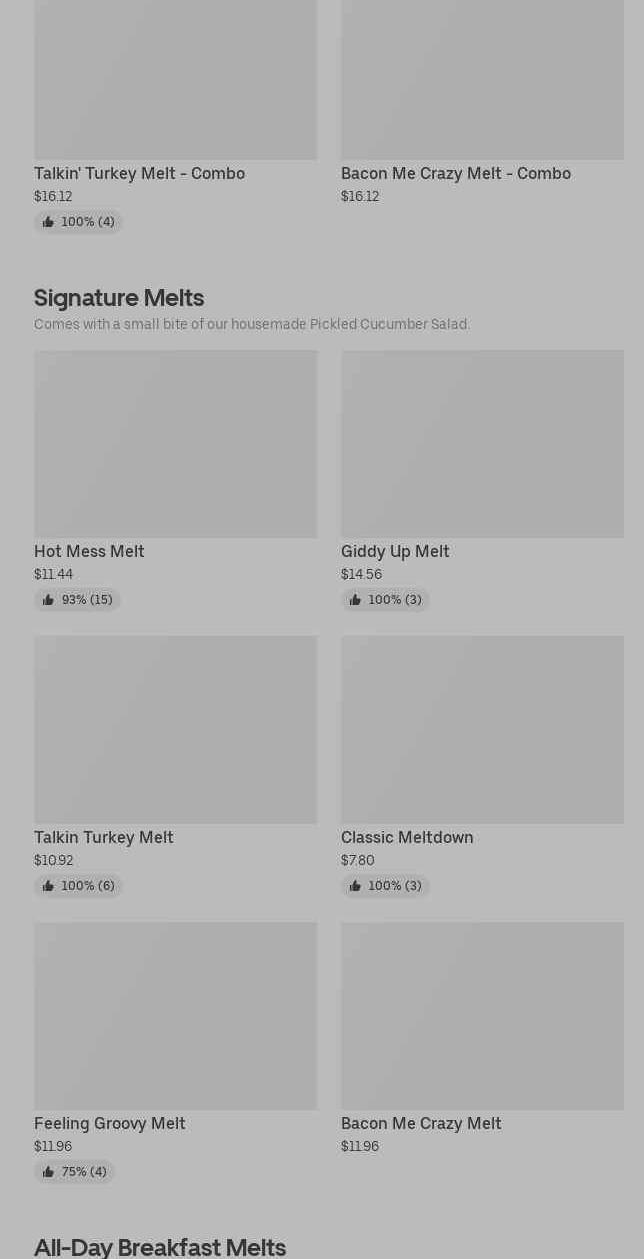Click the Bacon Me Crazy Melt - Combo title
This screenshot has height=1259, width=644.
[x=456, y=174]
